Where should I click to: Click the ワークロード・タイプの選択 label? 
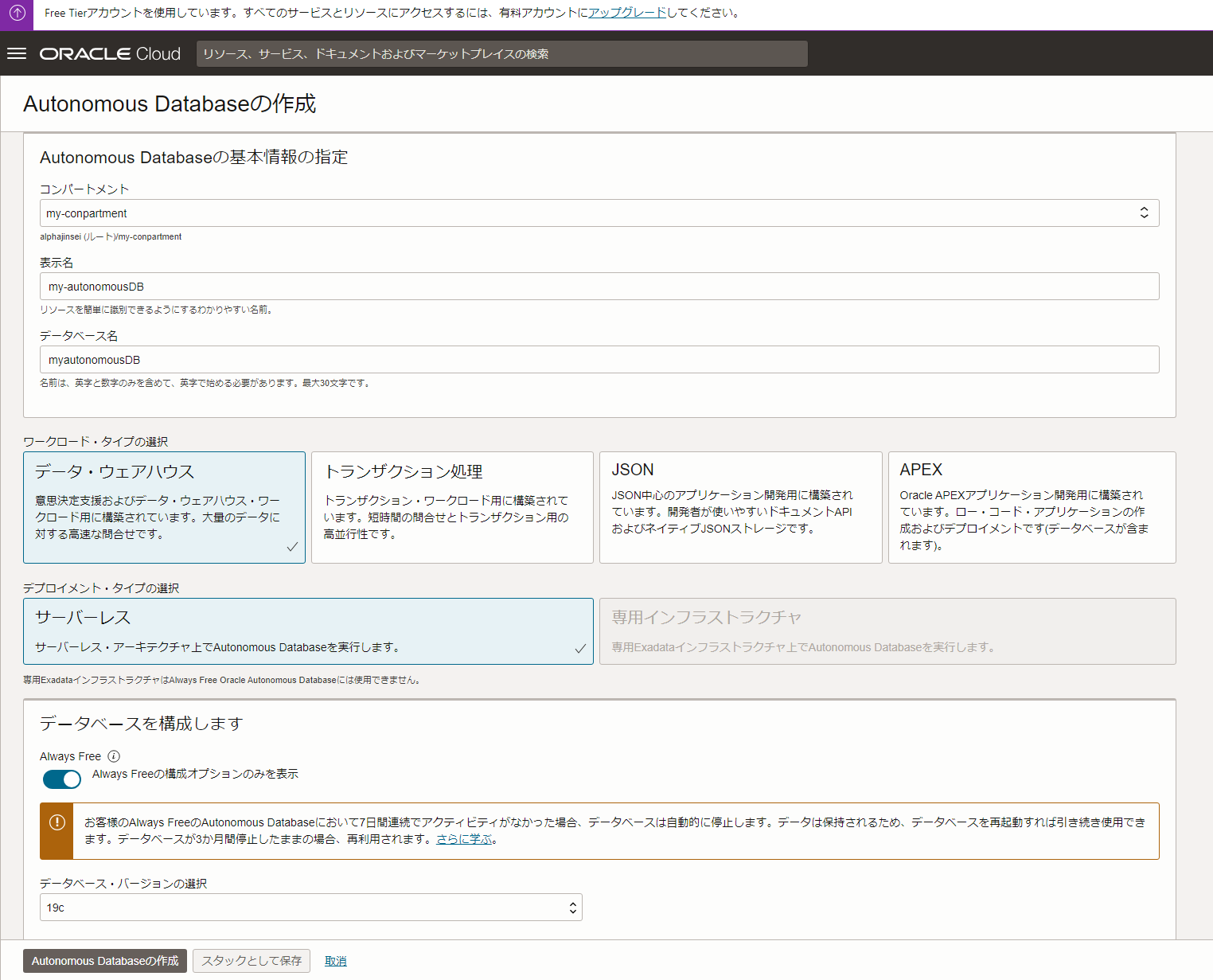96,442
